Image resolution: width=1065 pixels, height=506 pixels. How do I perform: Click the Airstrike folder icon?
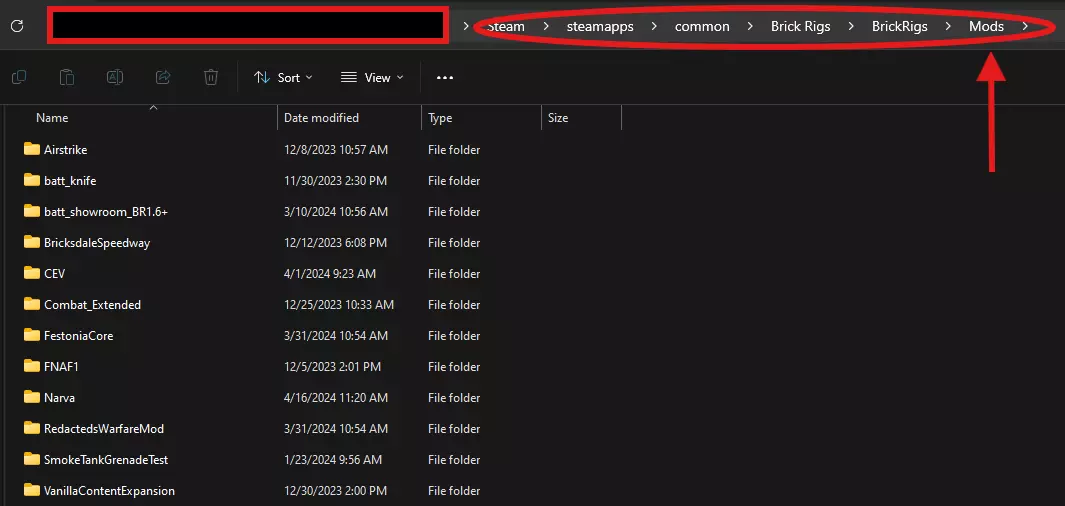click(x=31, y=149)
